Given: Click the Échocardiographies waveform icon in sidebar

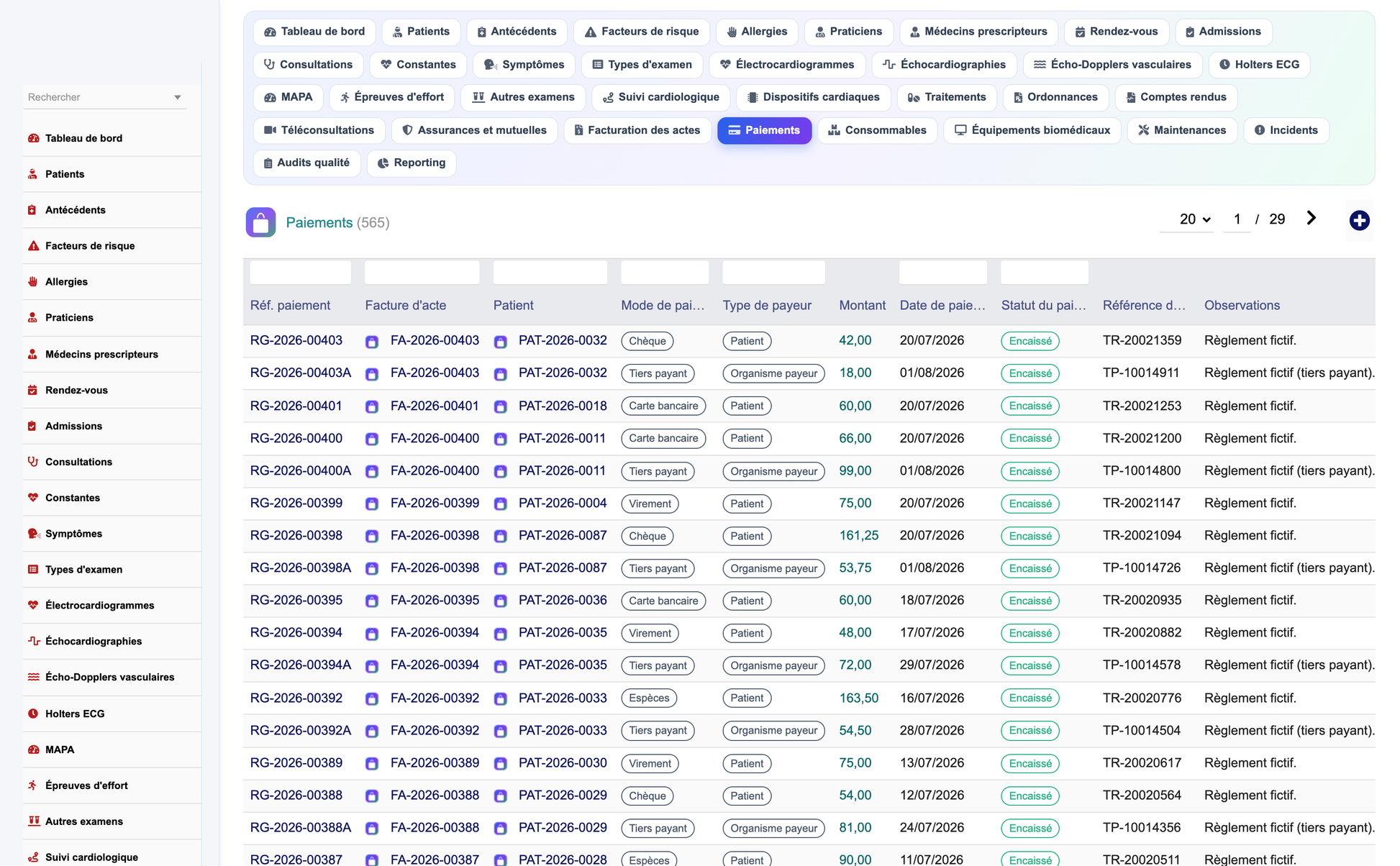Looking at the screenshot, I should coord(33,641).
